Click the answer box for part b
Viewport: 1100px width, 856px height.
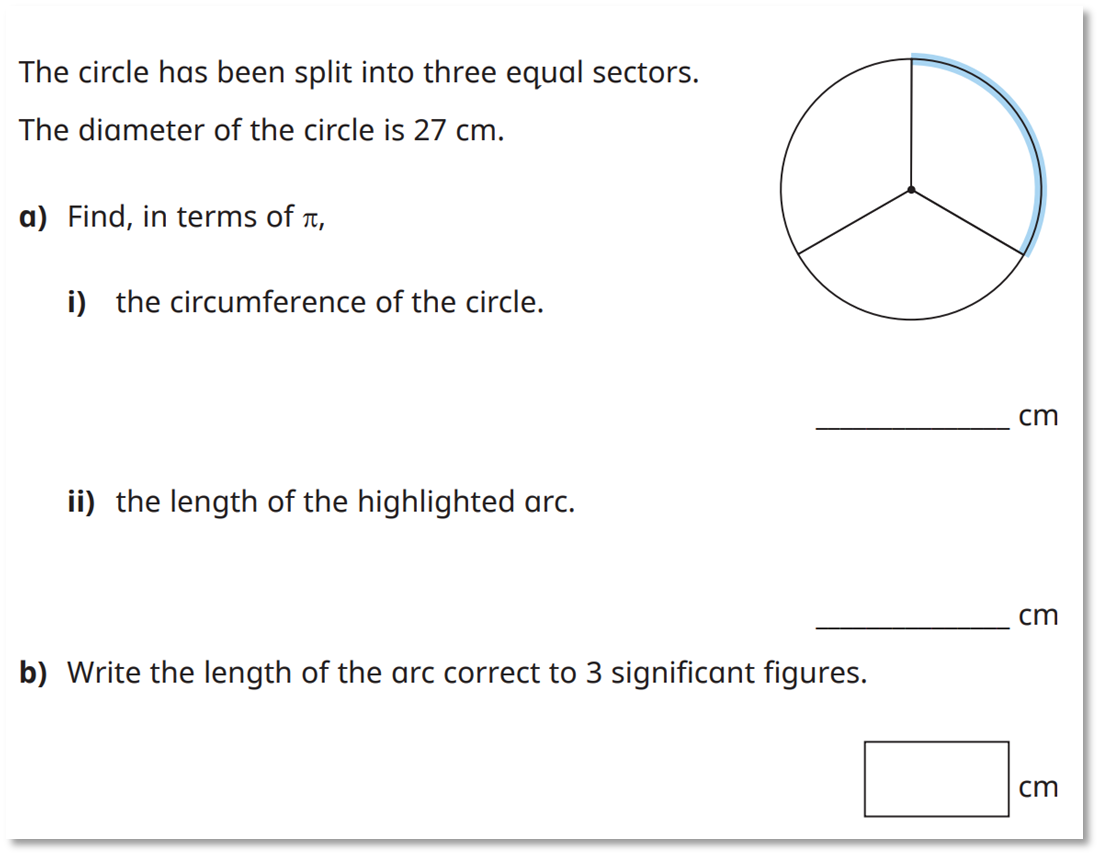936,778
